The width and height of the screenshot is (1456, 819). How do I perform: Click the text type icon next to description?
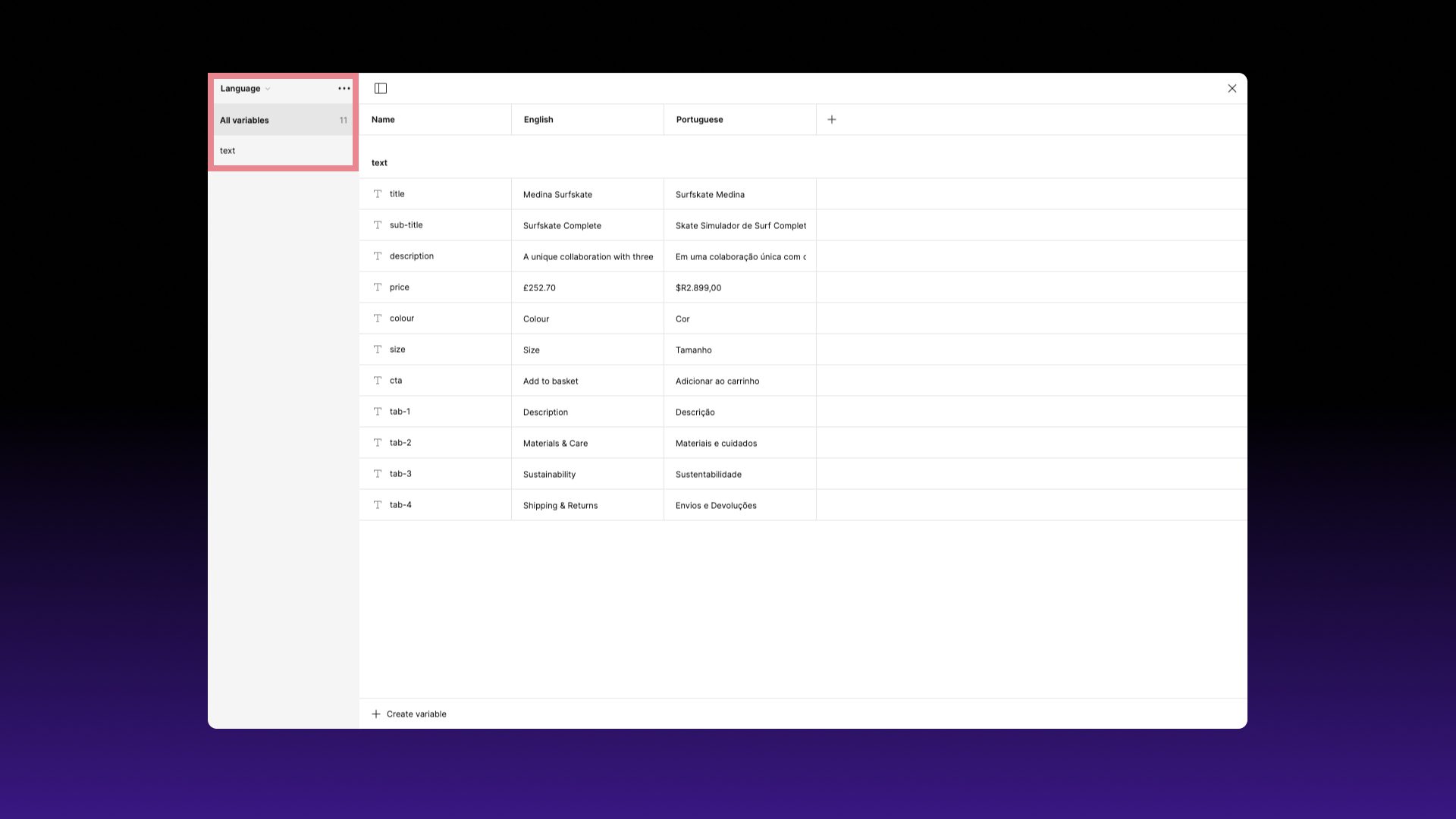pyautogui.click(x=378, y=256)
